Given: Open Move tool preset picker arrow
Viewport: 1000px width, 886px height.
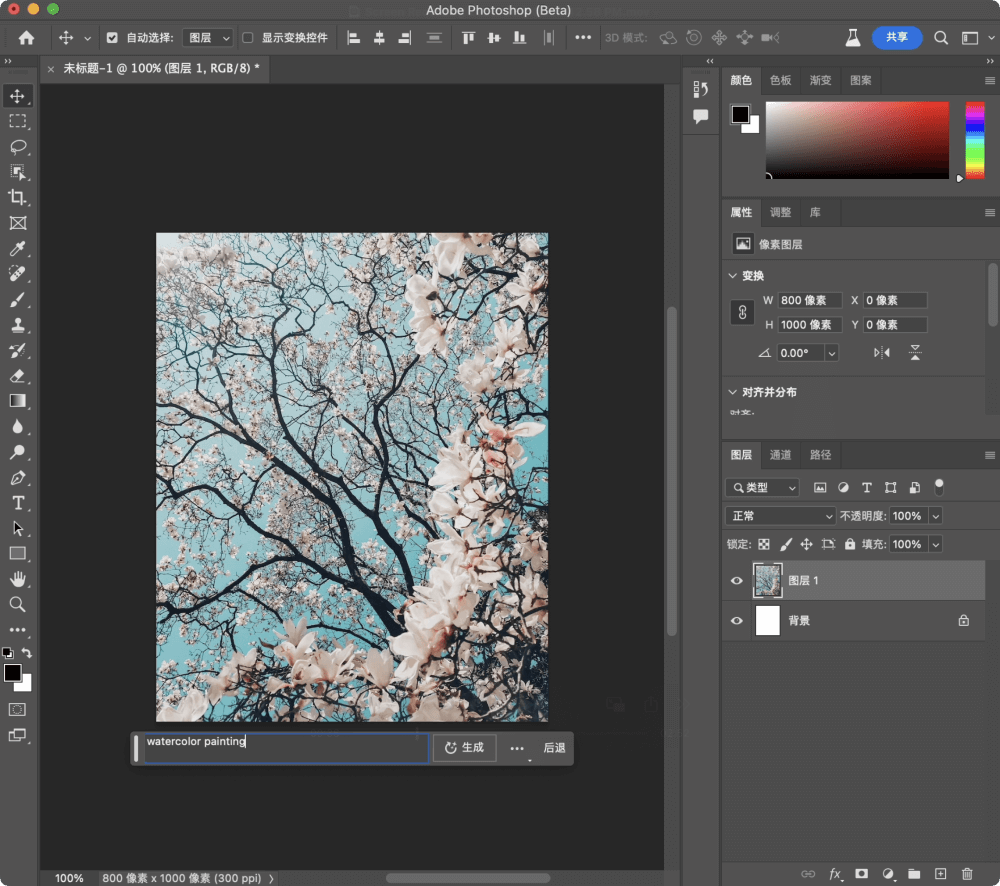Looking at the screenshot, I should tap(87, 38).
